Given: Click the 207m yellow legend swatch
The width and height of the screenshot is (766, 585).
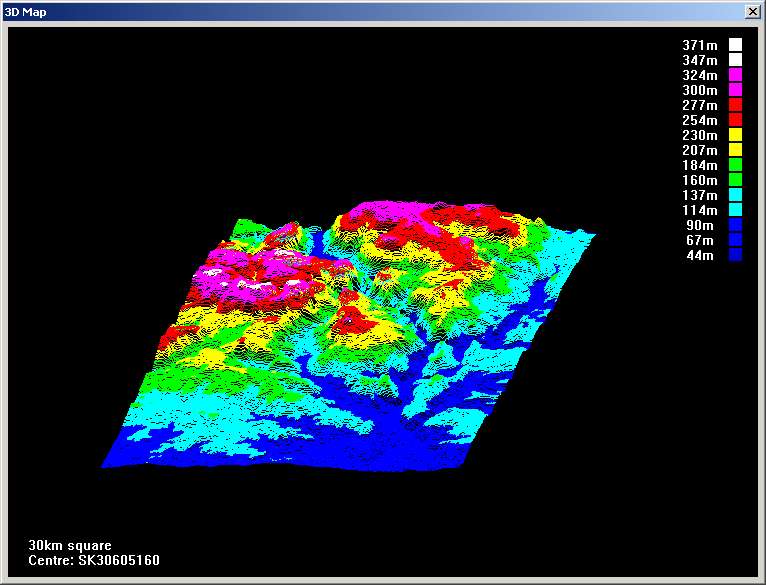Looking at the screenshot, I should [735, 150].
